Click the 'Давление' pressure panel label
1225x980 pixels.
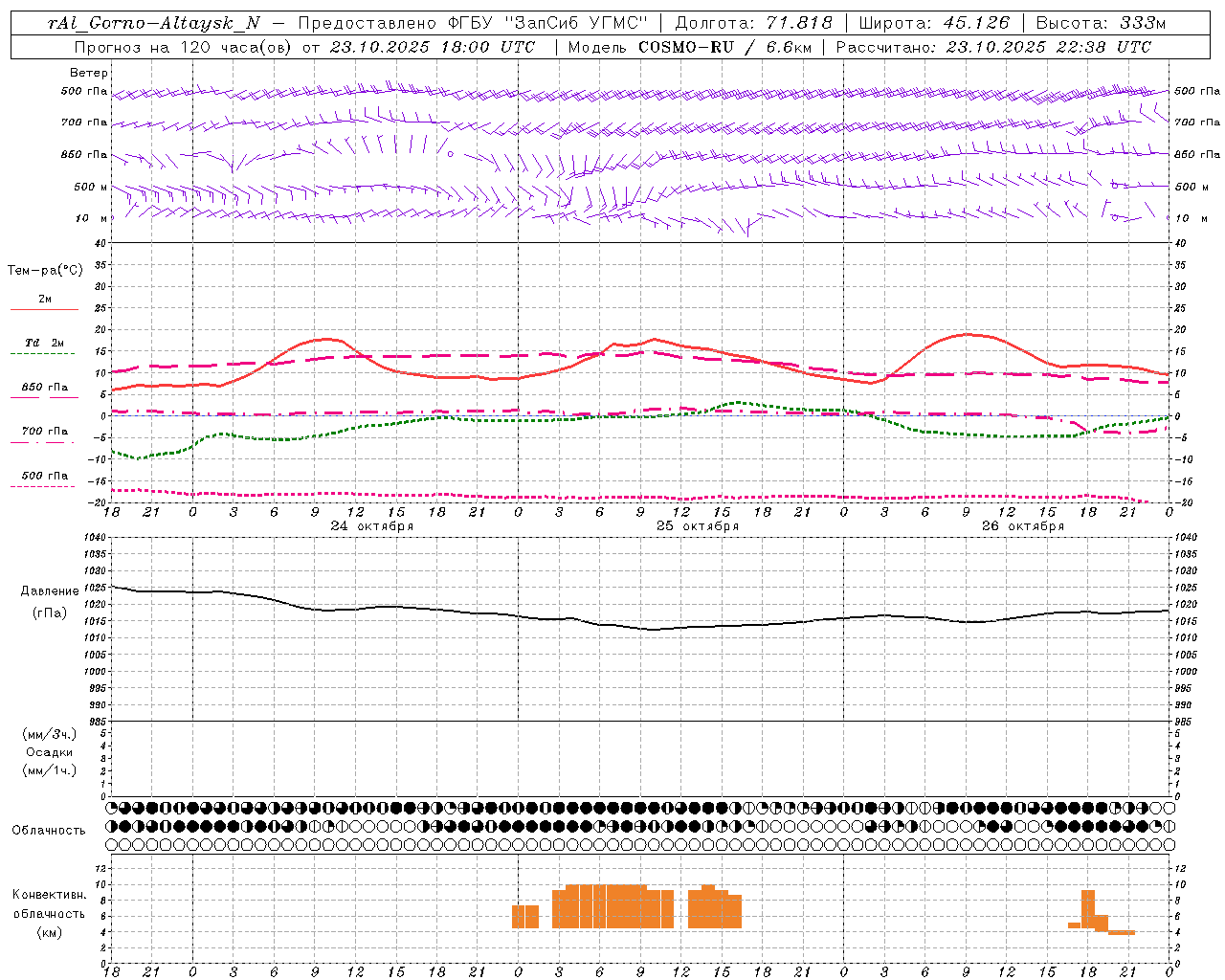pyautogui.click(x=50, y=590)
